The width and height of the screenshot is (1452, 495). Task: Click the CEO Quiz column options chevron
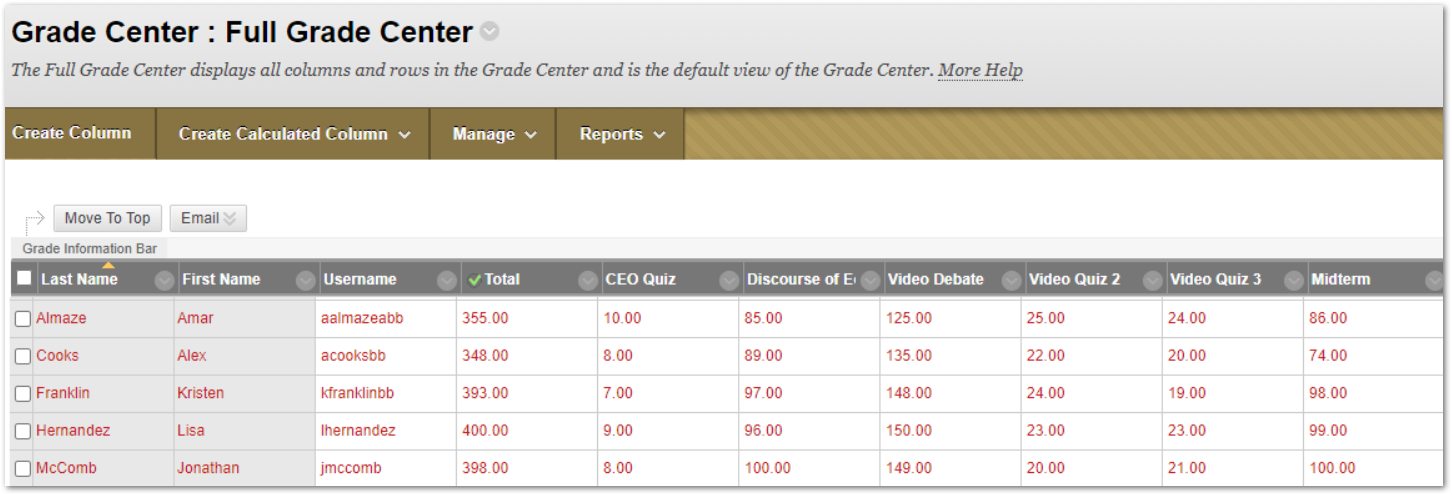[729, 281]
